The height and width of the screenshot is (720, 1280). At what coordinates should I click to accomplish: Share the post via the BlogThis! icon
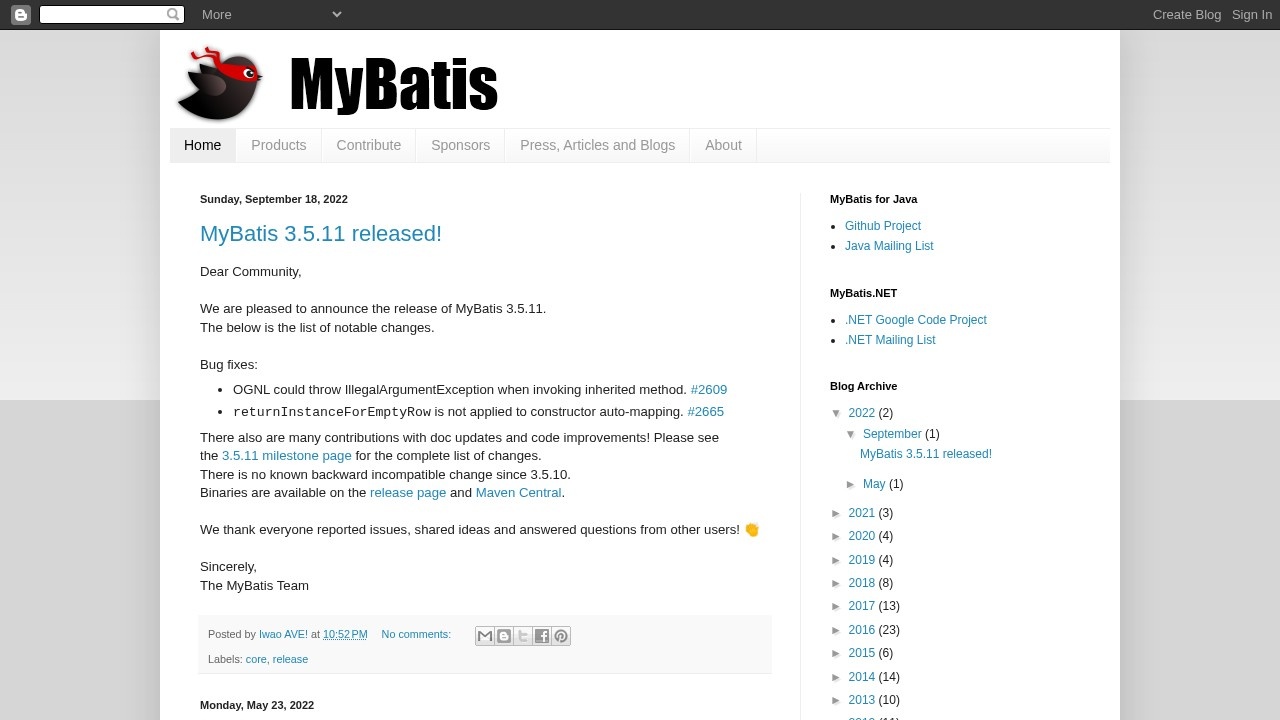coord(503,635)
